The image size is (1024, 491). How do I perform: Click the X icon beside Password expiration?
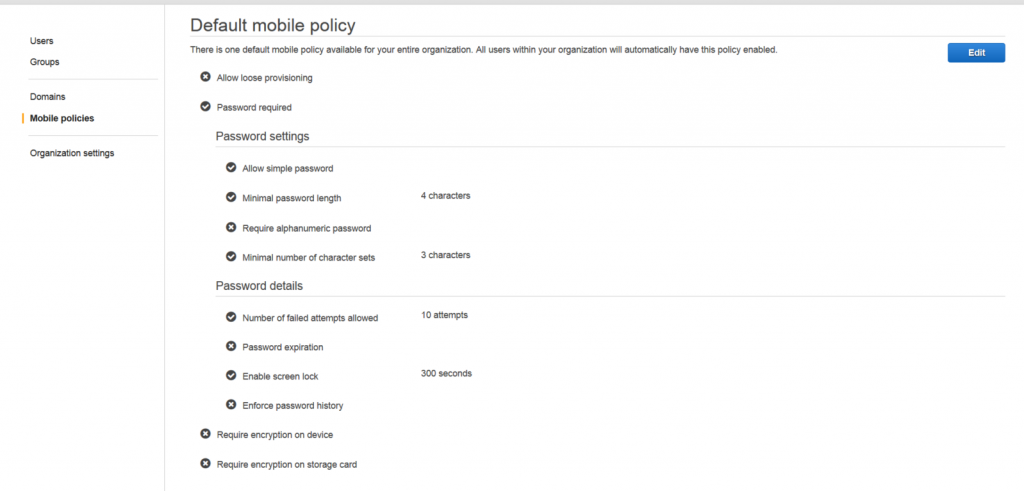(231, 346)
